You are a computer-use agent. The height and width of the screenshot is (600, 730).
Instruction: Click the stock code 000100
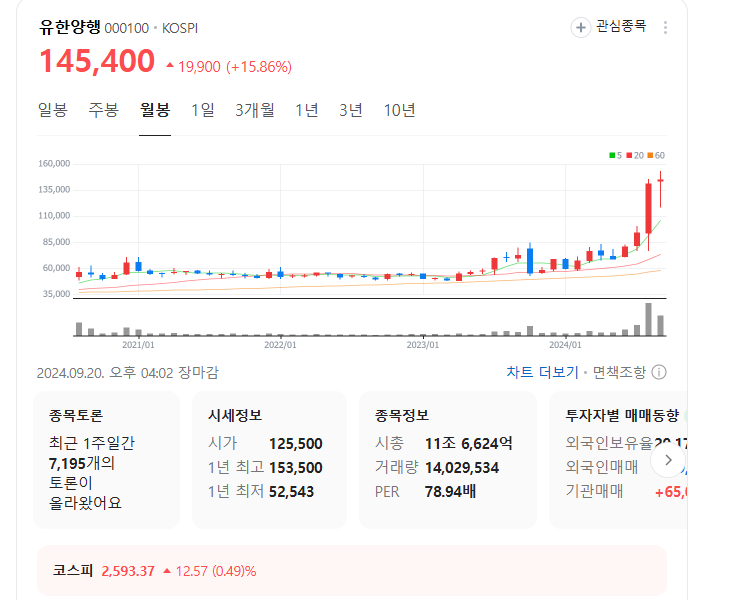(x=127, y=28)
